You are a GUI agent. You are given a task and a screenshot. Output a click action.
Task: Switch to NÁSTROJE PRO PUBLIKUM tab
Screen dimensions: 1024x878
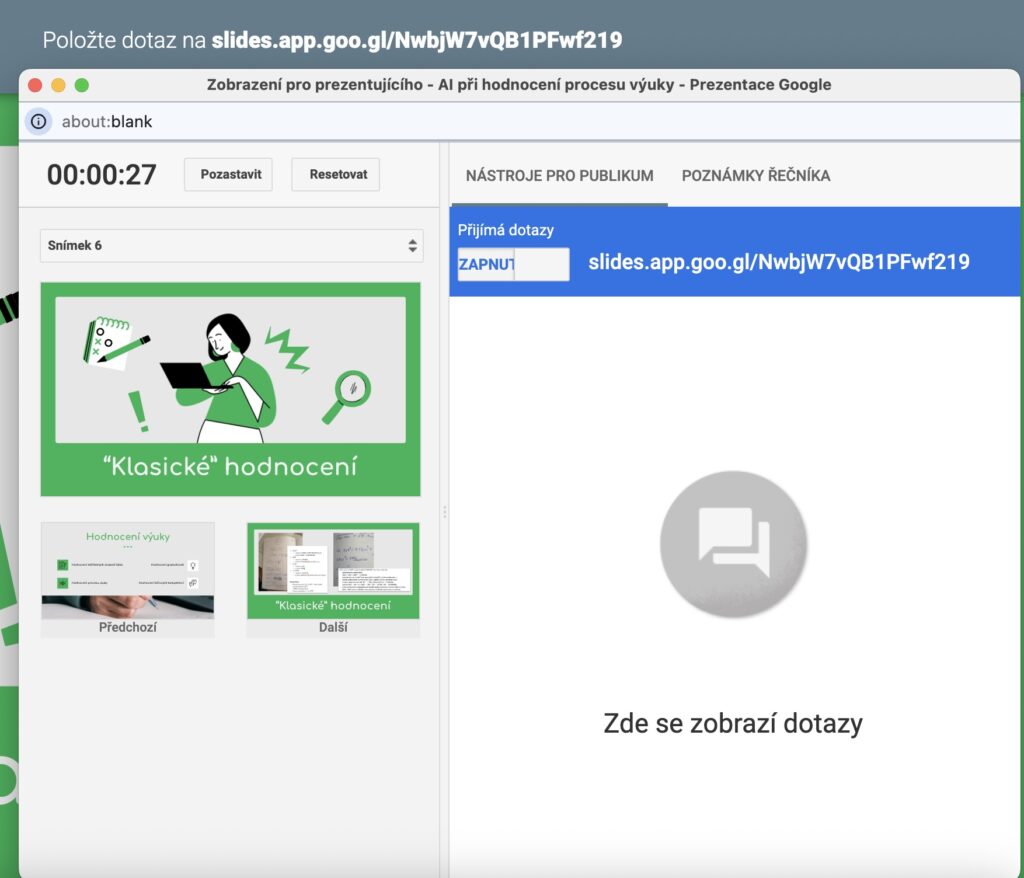559,175
